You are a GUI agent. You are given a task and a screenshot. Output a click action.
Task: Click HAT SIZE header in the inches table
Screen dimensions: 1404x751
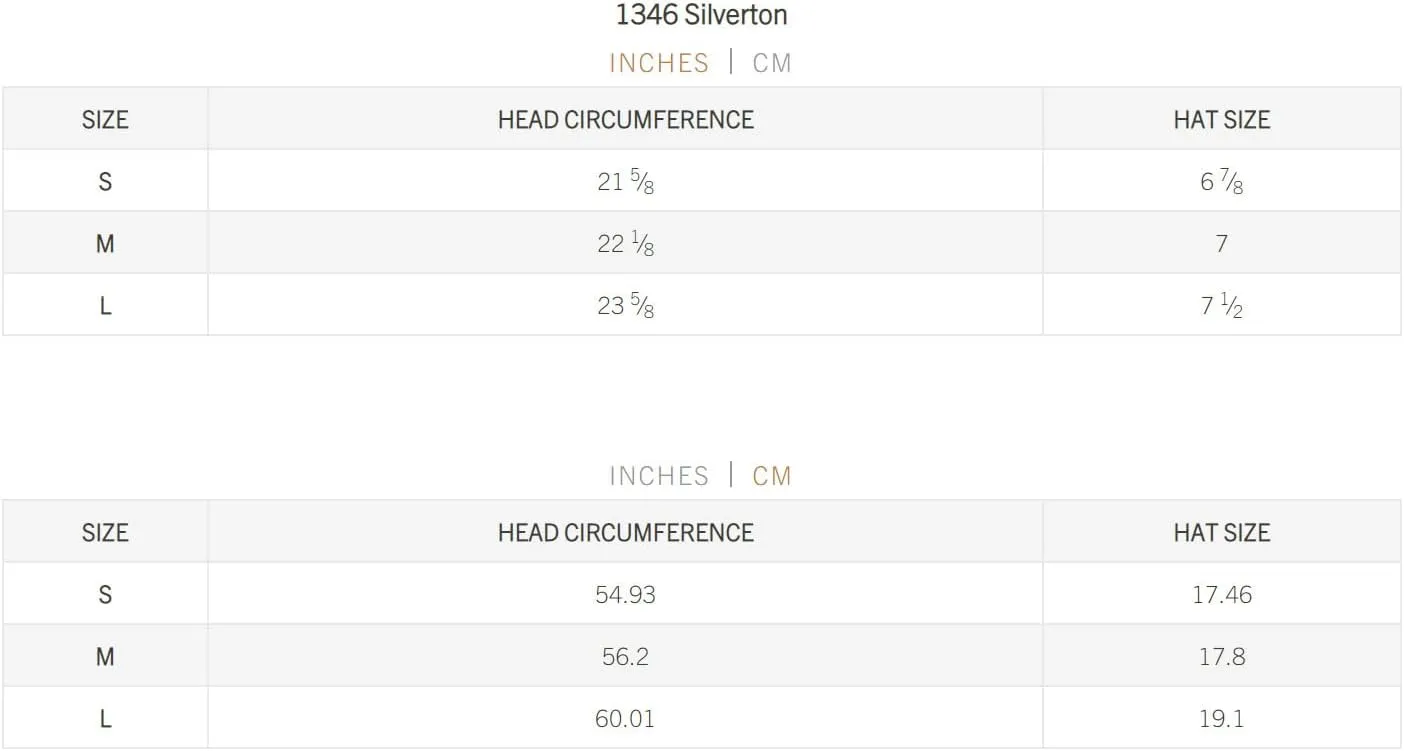pyautogui.click(x=1221, y=119)
